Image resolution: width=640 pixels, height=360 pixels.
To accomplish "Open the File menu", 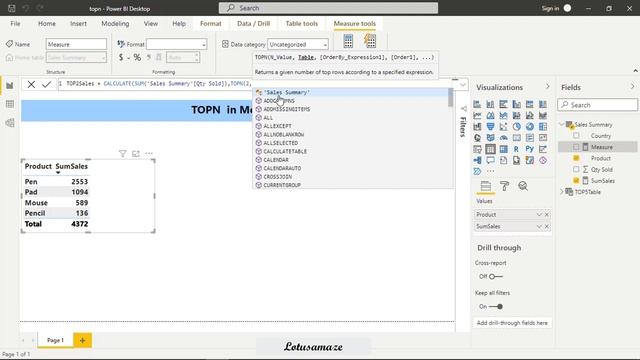I will pos(16,24).
